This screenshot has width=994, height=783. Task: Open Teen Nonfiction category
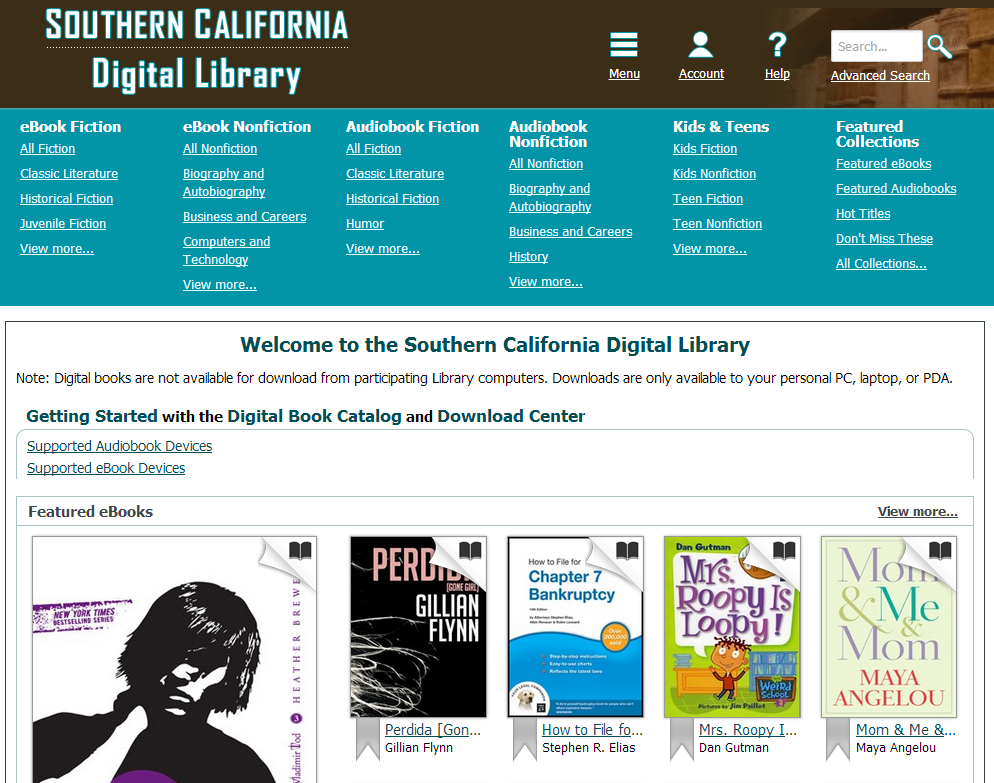(718, 224)
